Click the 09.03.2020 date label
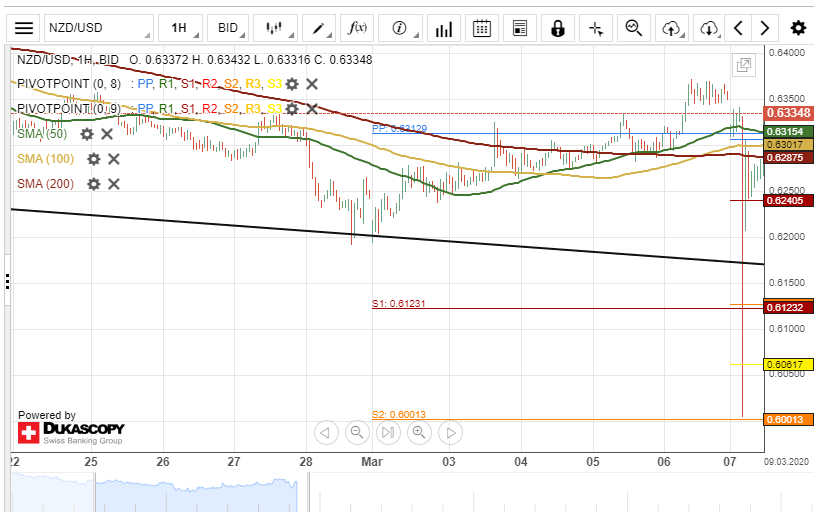The image size is (818, 521). 786,462
